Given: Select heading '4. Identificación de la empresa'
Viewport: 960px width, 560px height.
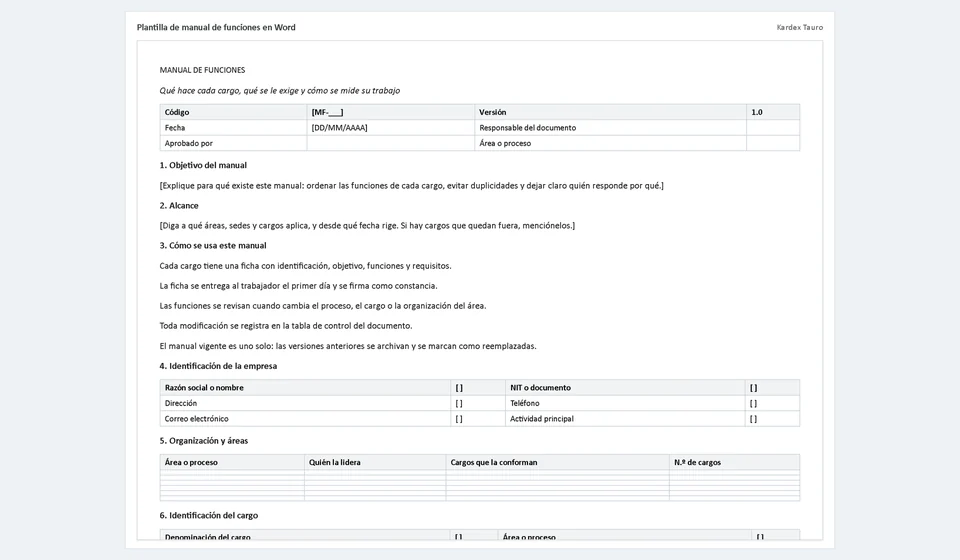Looking at the screenshot, I should (x=218, y=366).
